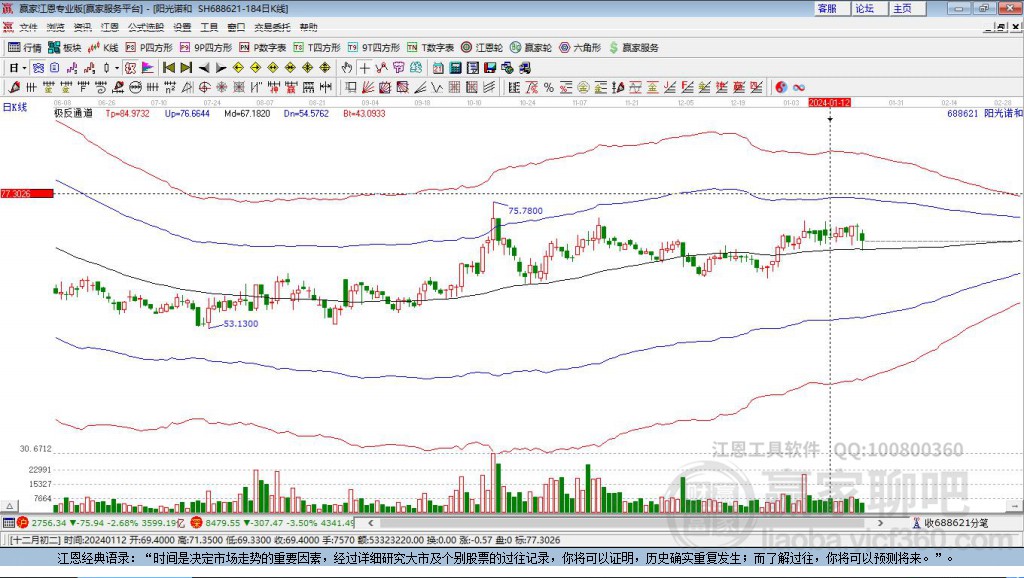Viewport: 1024px width, 578px height.
Task: Click the Shenzhen index round icon
Action: point(197,523)
